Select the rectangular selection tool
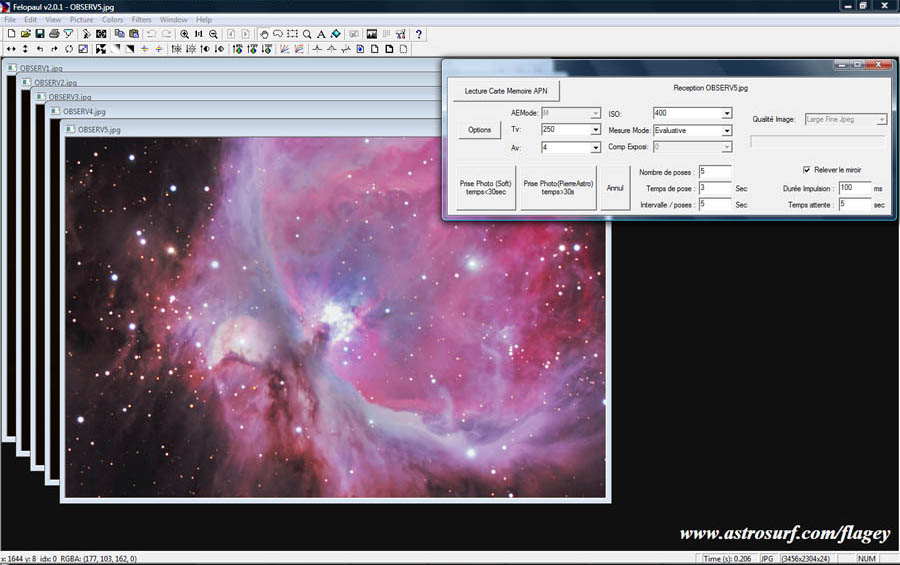 [x=292, y=34]
